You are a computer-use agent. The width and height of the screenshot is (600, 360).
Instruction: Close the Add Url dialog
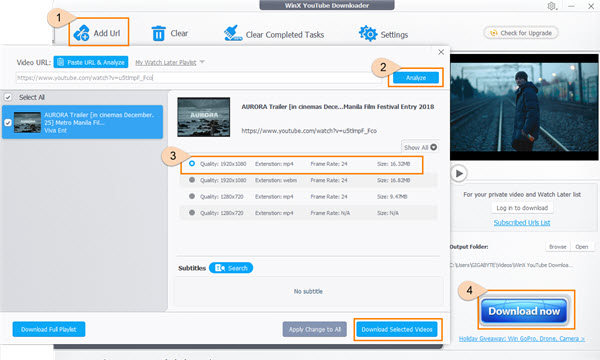(x=441, y=52)
